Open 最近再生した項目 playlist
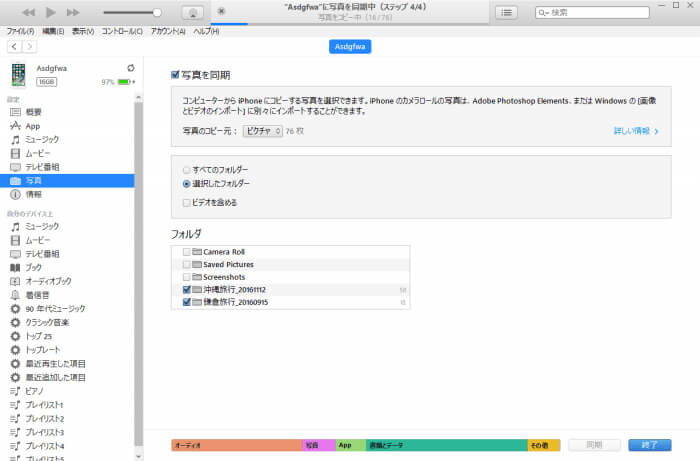This screenshot has height=461, width=700. [x=67, y=364]
